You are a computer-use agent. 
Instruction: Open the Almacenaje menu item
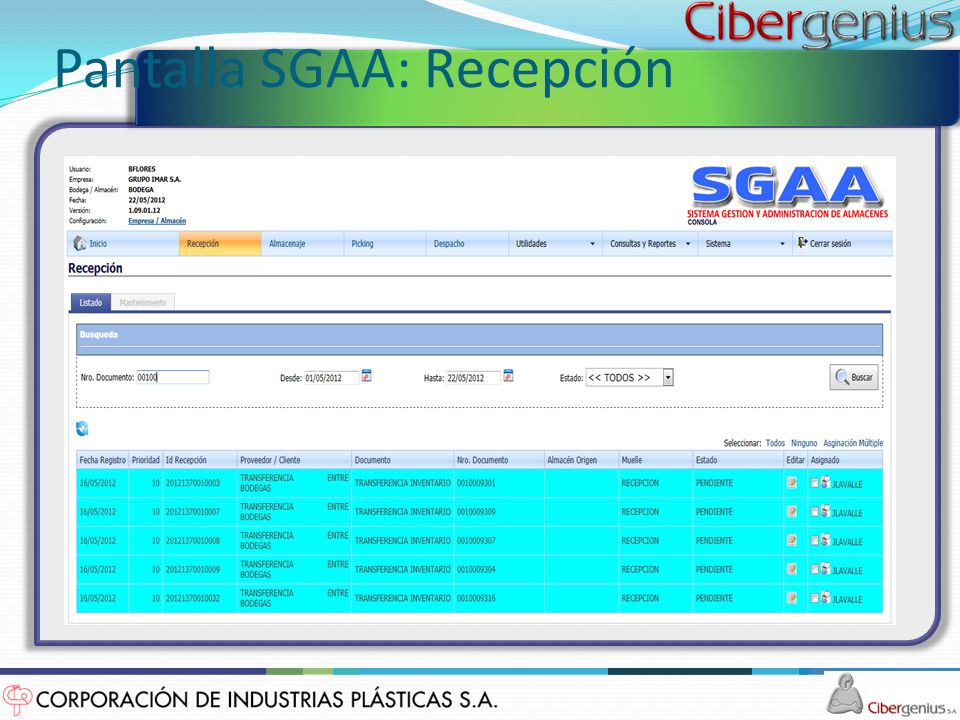(x=302, y=244)
